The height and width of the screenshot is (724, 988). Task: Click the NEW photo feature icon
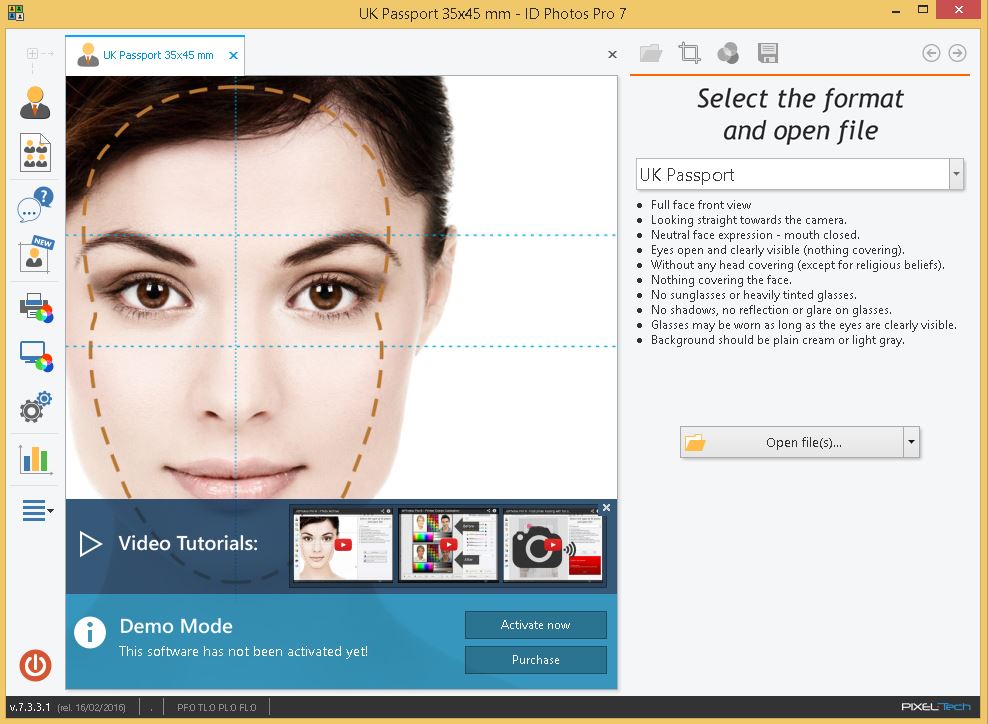pyautogui.click(x=36, y=254)
